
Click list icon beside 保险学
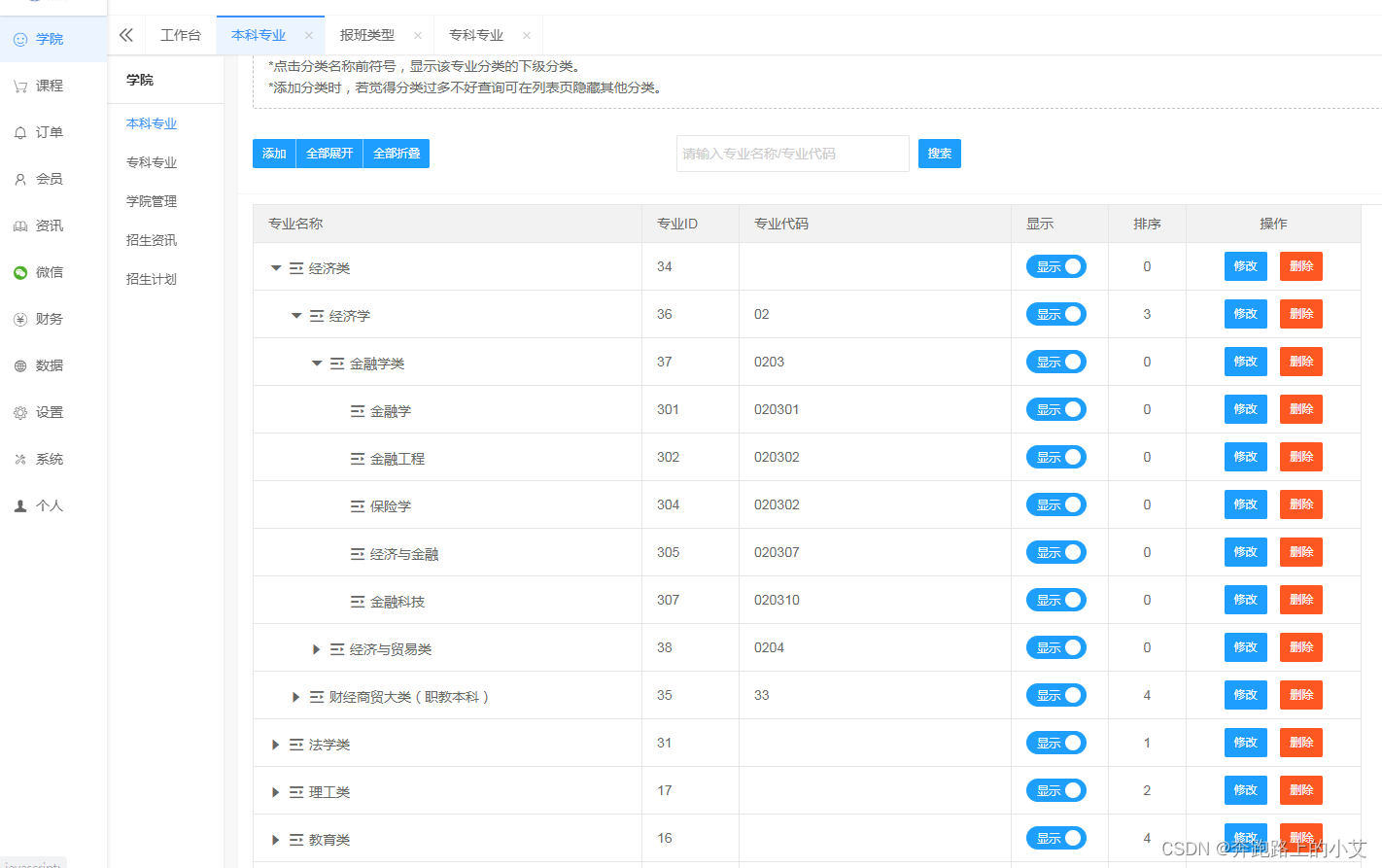pyautogui.click(x=358, y=506)
